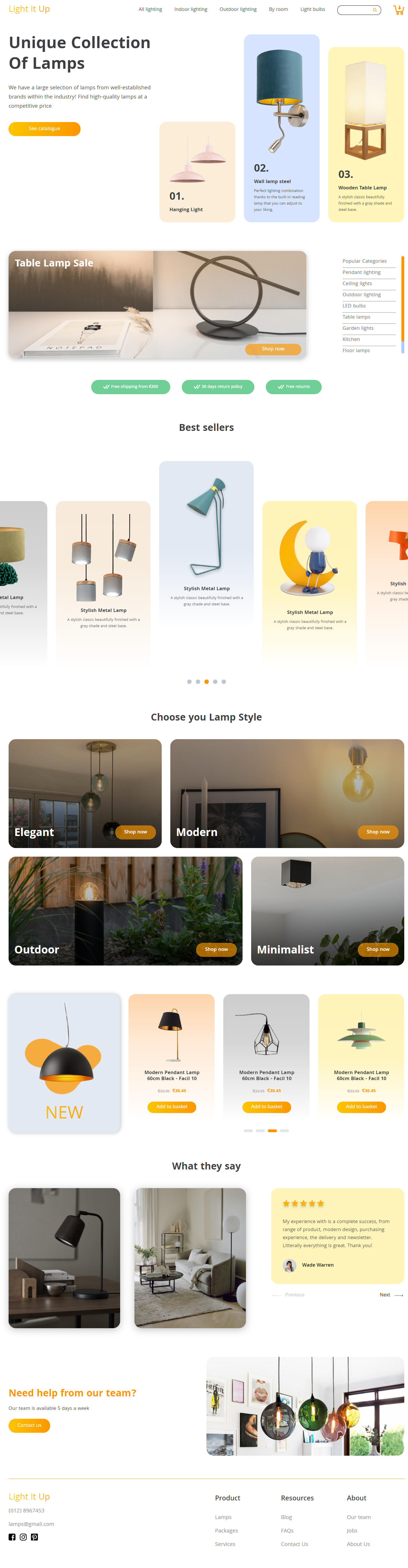Open the shopping cart icon
This screenshot has width=408, height=1568.
pos(399,9)
